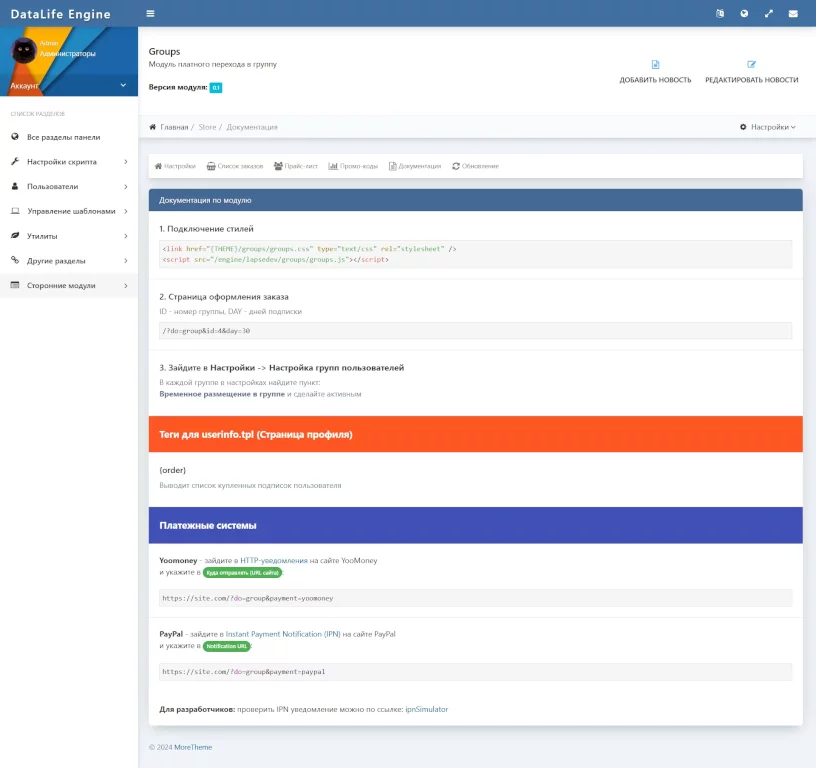Open Все разделы панели menu item

(69, 137)
